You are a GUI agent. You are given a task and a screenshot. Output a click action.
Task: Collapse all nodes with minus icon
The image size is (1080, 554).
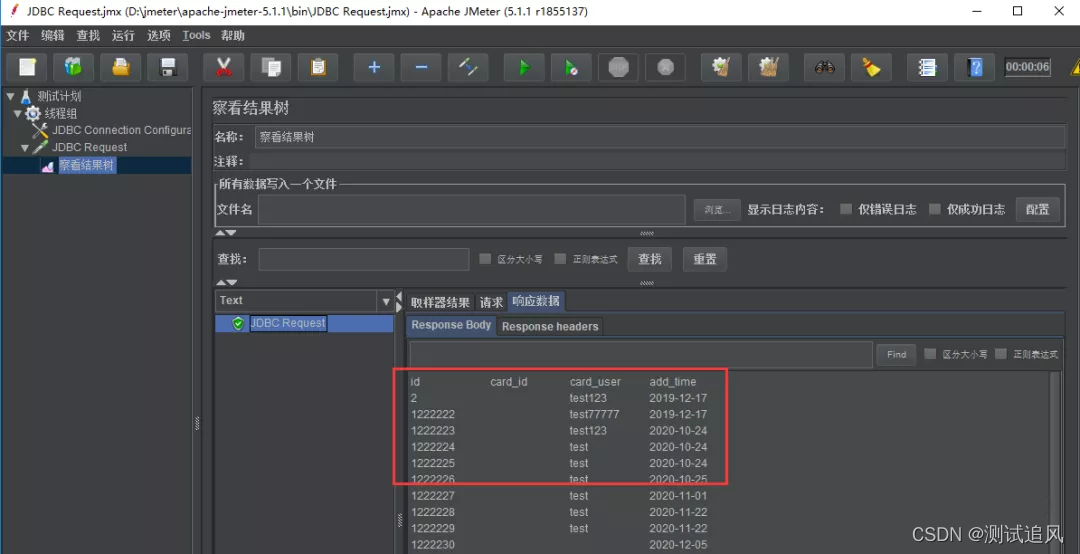tap(421, 67)
